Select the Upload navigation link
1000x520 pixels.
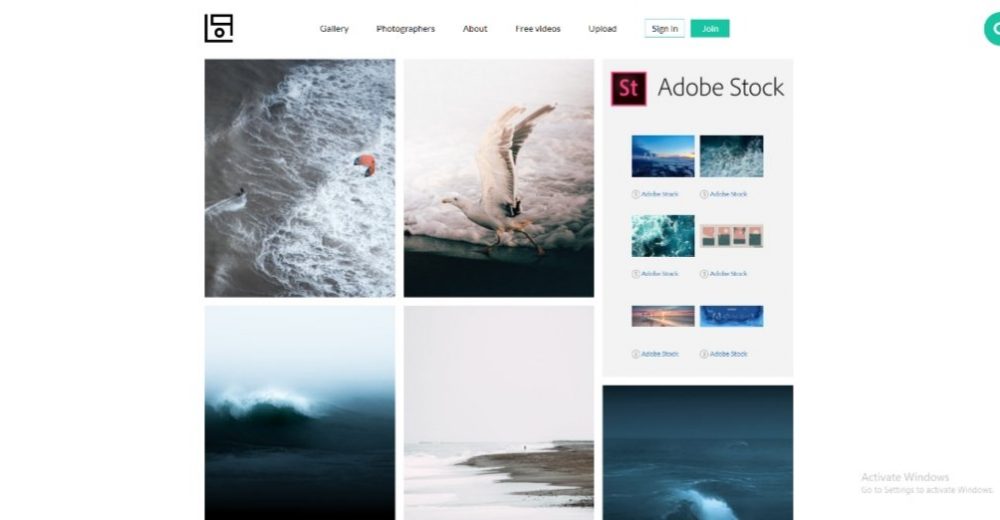click(x=602, y=29)
